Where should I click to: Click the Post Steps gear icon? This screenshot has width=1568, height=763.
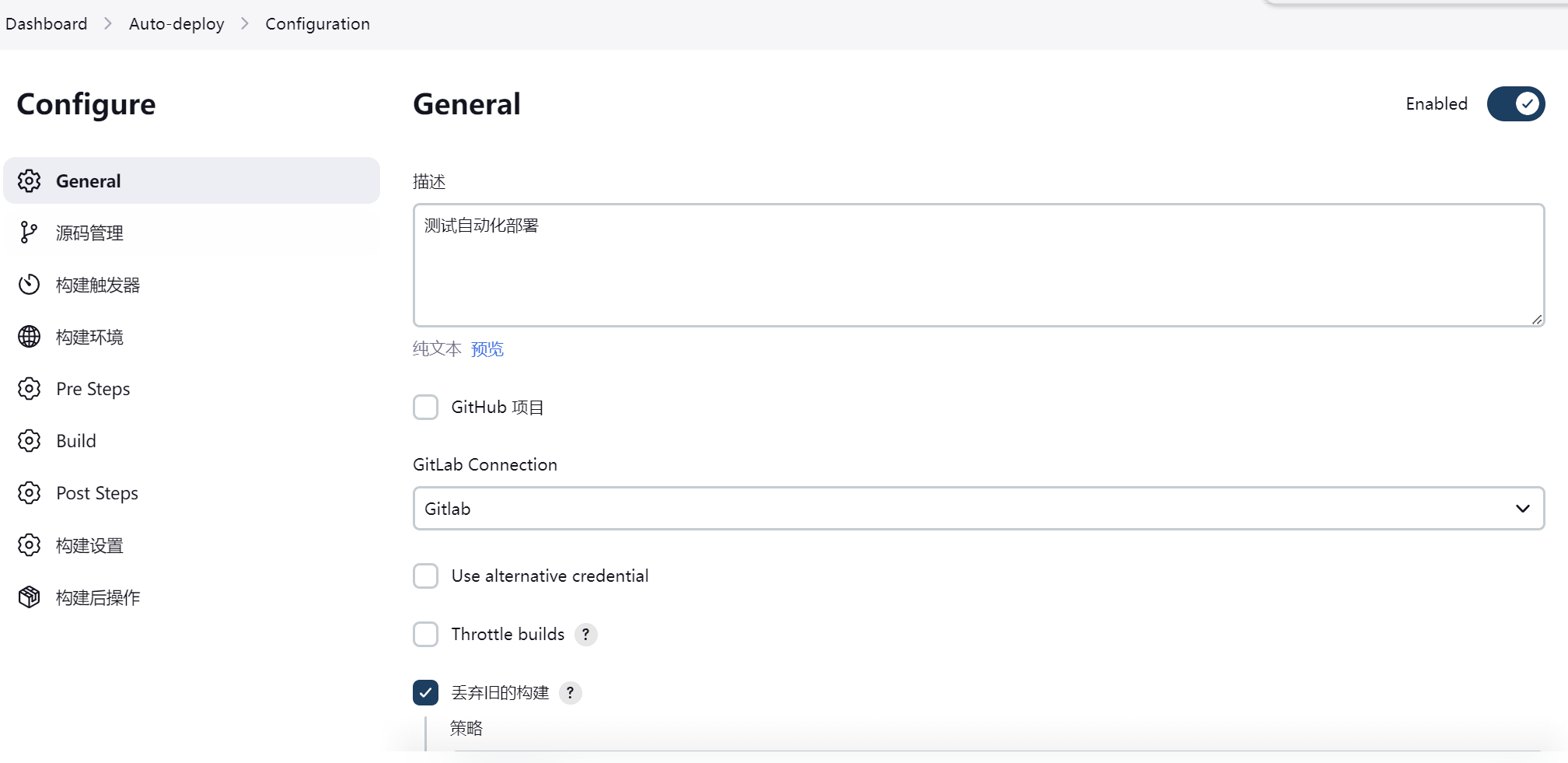(30, 493)
